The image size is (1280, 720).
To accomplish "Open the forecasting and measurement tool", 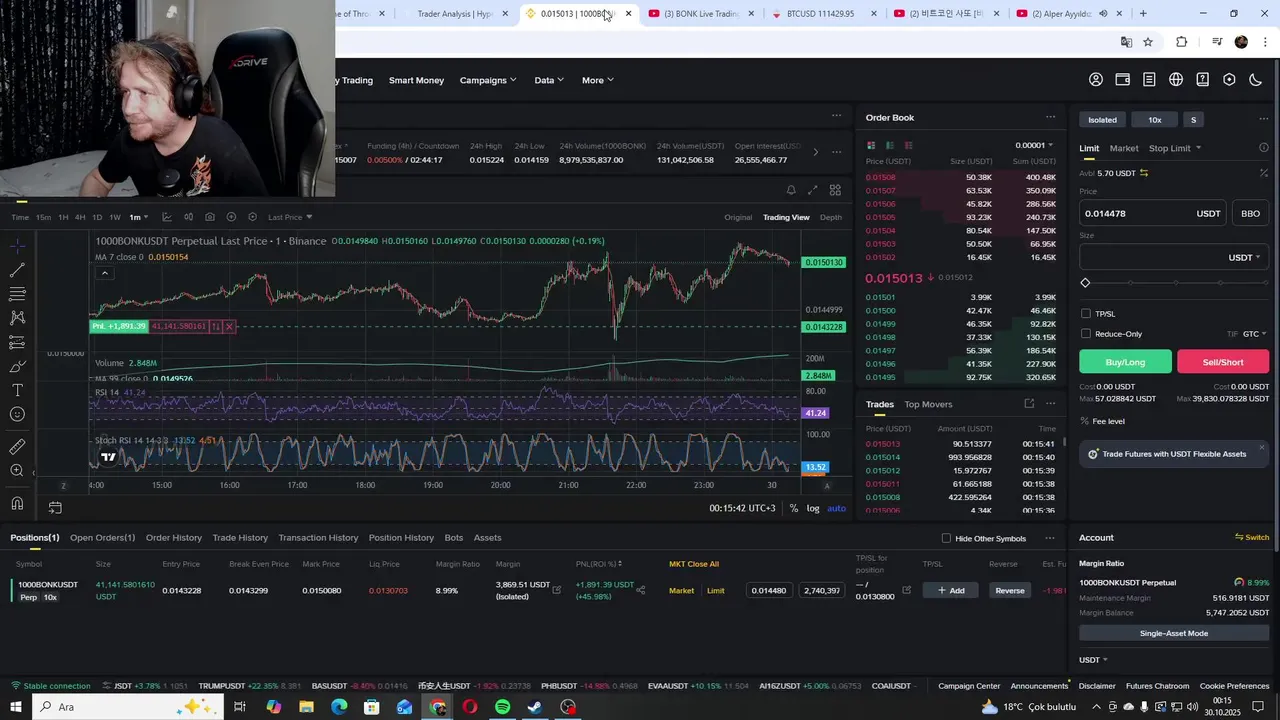I will [x=17, y=342].
